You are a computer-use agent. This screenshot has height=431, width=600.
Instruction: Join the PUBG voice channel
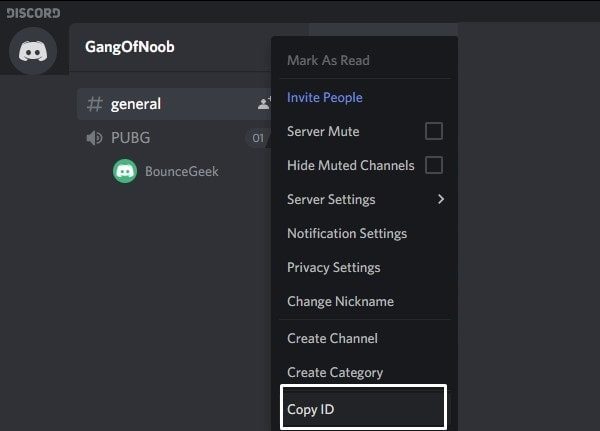(x=174, y=138)
